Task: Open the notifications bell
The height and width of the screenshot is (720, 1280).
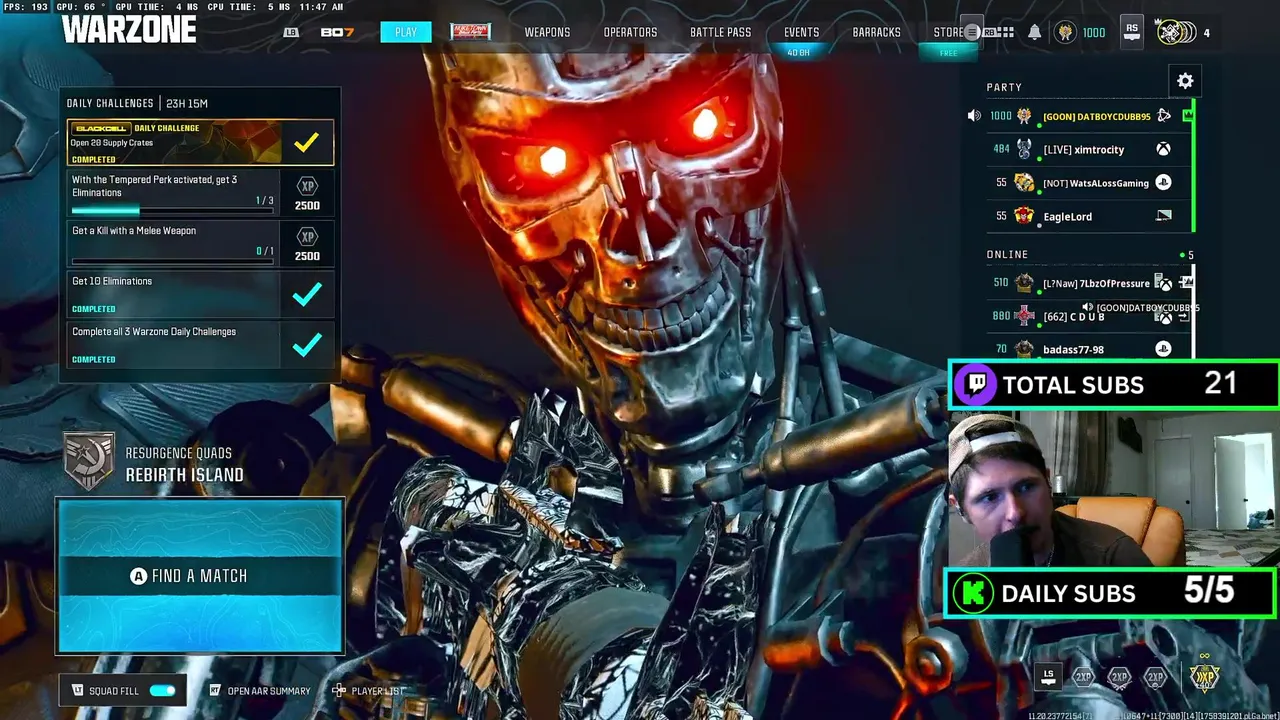Action: 1035,32
